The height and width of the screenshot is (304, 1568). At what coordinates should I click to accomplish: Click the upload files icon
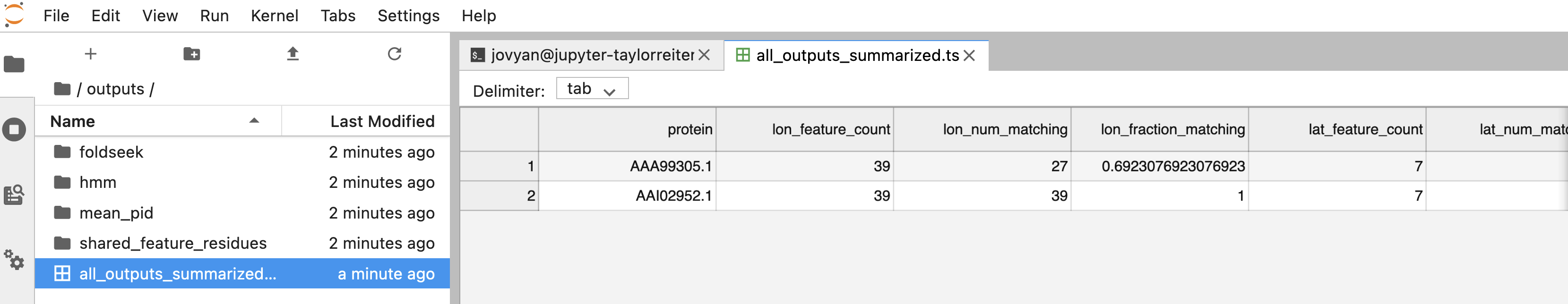click(293, 54)
